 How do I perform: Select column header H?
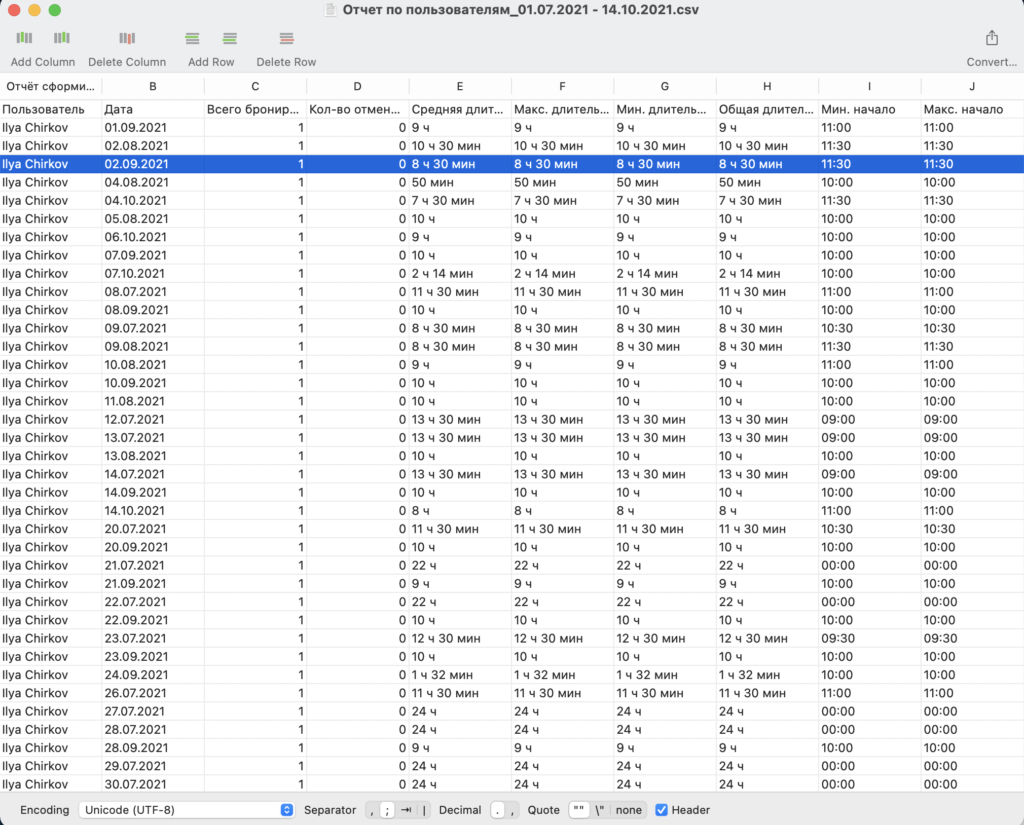coord(767,86)
